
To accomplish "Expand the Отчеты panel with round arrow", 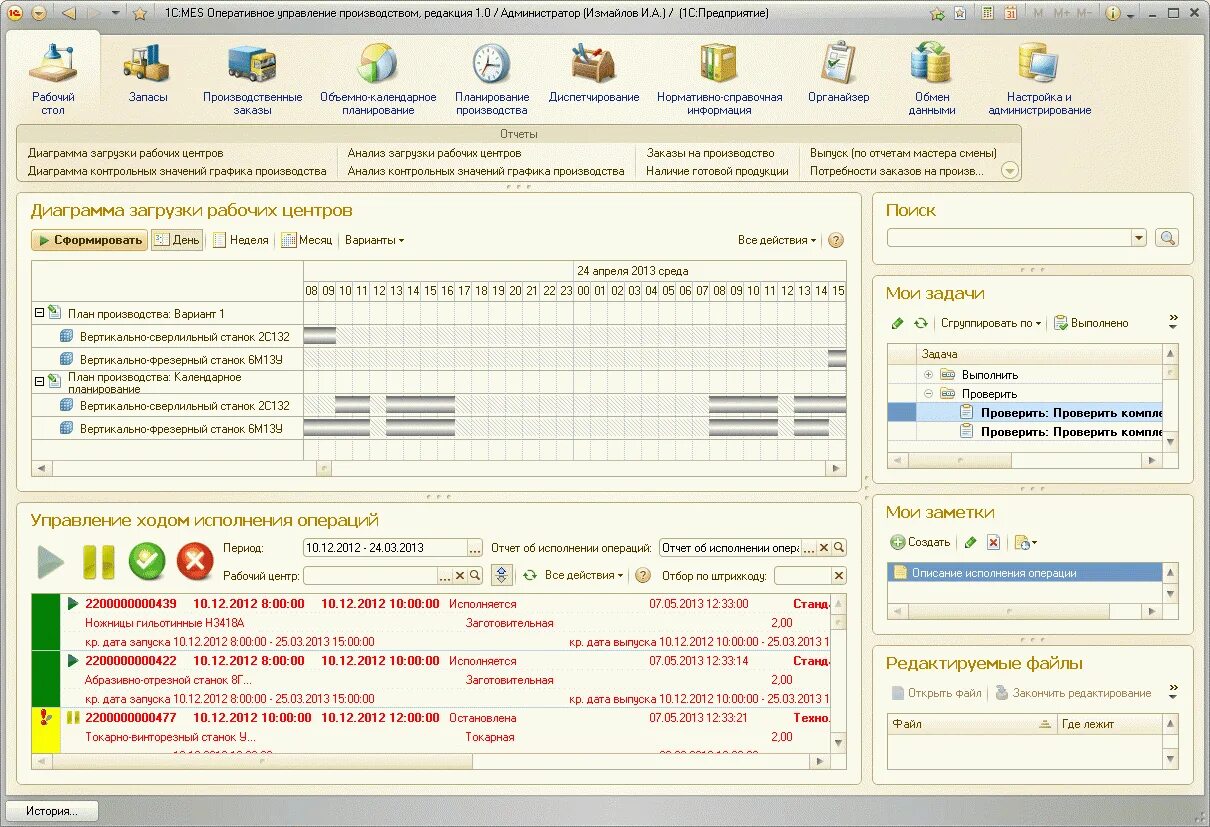I will click(1010, 171).
